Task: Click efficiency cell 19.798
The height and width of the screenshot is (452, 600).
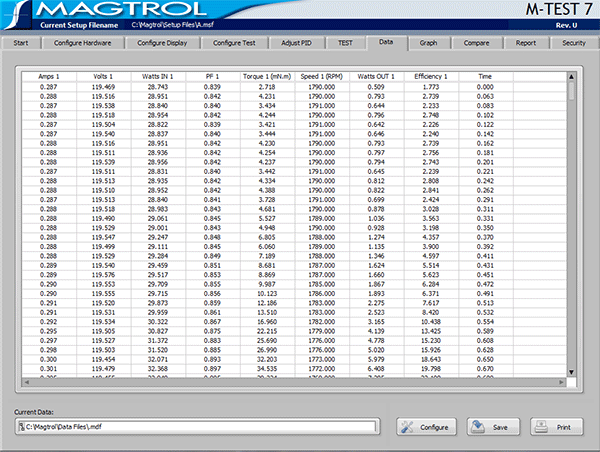Action: click(431, 369)
